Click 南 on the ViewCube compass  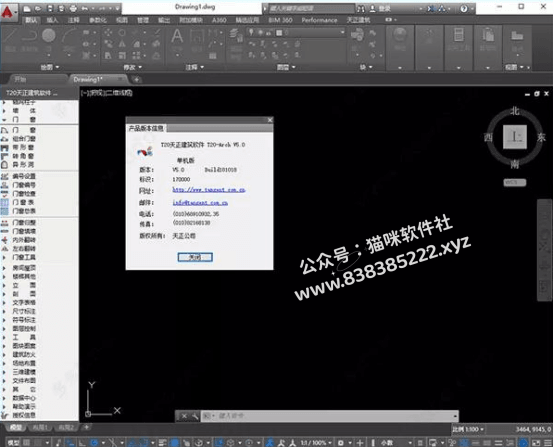[x=515, y=164]
